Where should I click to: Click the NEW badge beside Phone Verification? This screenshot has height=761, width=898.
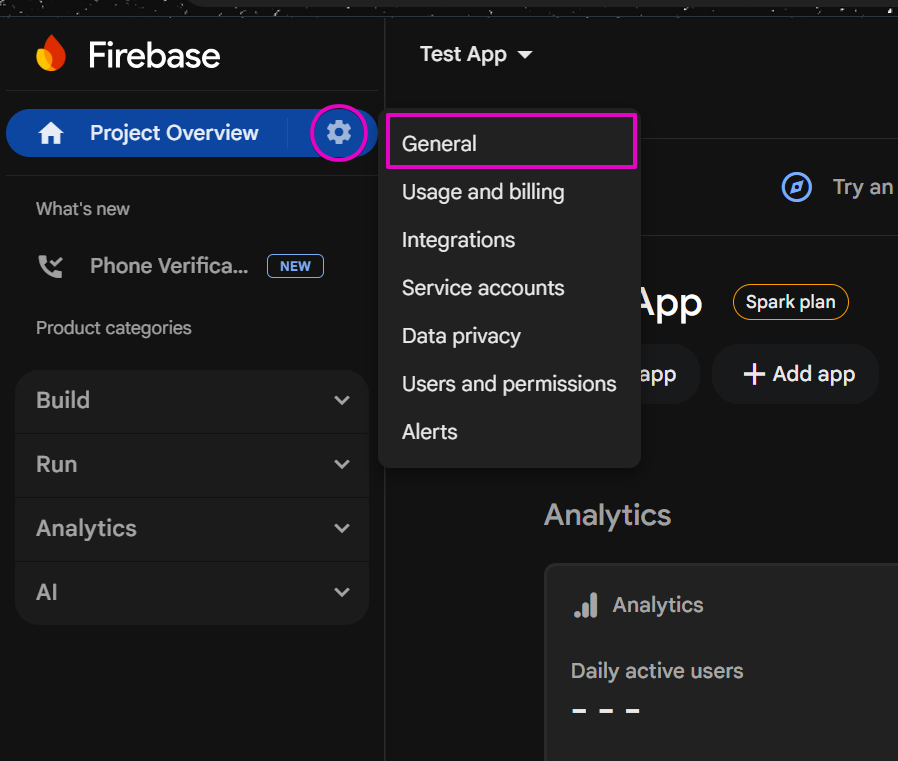pyautogui.click(x=295, y=266)
